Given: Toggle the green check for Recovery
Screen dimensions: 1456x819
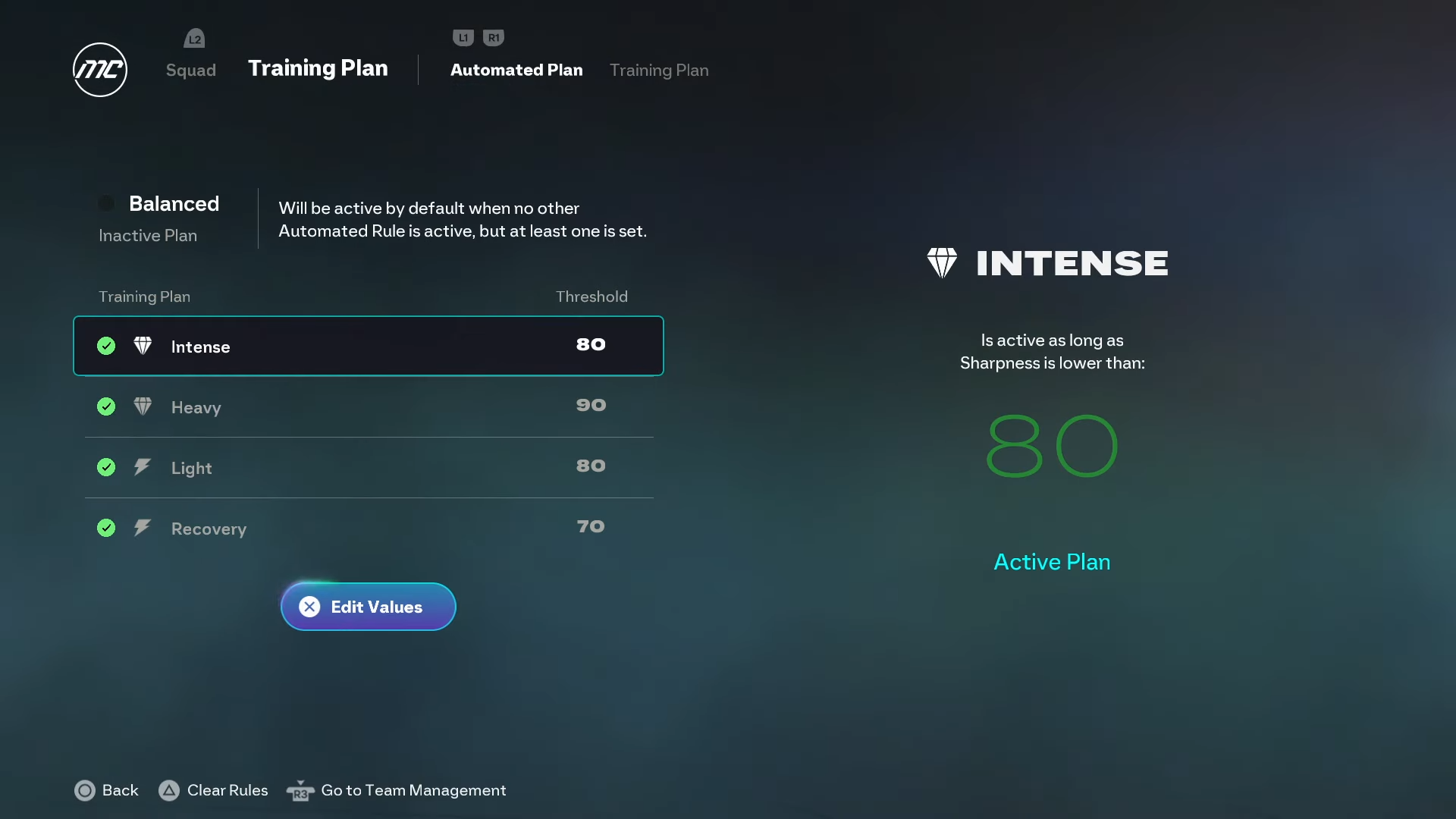Looking at the screenshot, I should [x=106, y=528].
